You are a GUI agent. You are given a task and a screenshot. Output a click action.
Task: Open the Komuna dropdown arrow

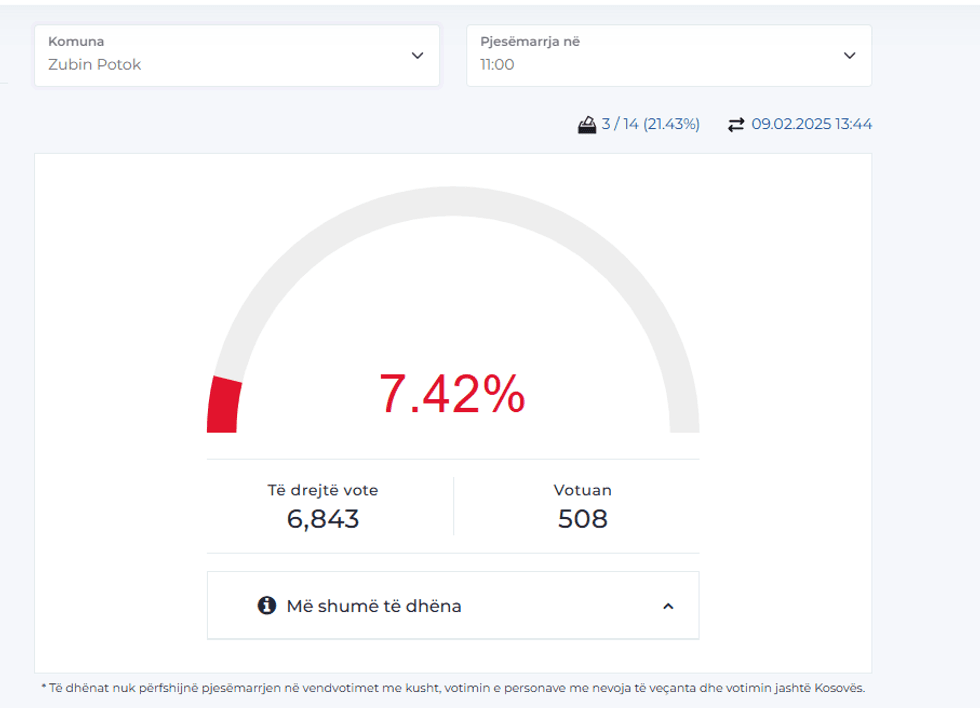point(417,56)
